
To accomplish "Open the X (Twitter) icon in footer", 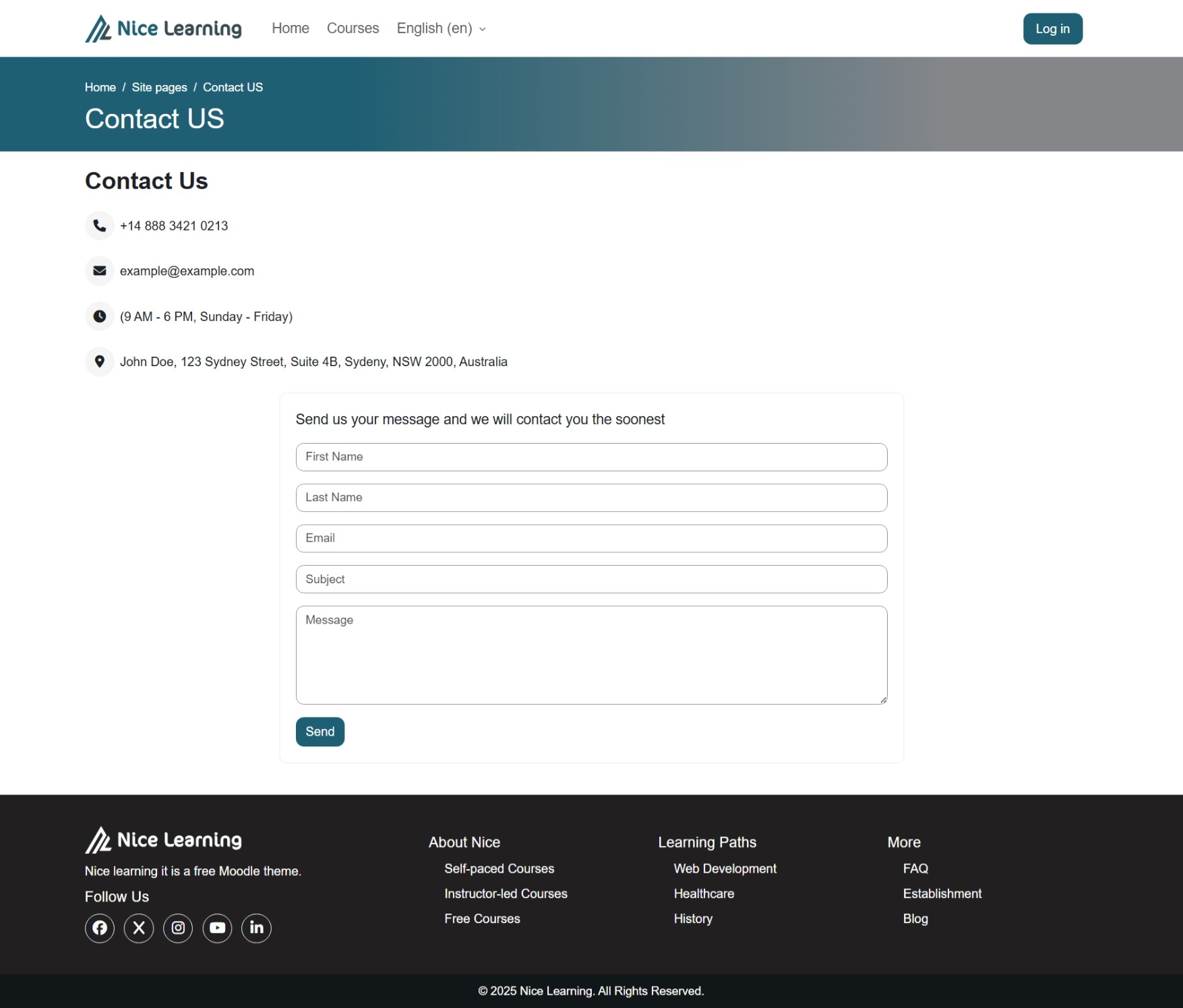I will pos(139,928).
